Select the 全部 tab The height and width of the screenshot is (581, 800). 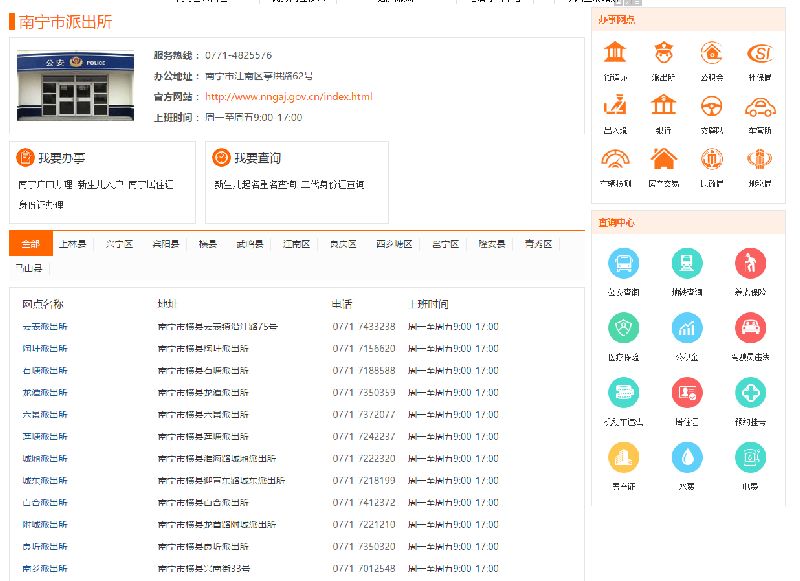coord(31,244)
